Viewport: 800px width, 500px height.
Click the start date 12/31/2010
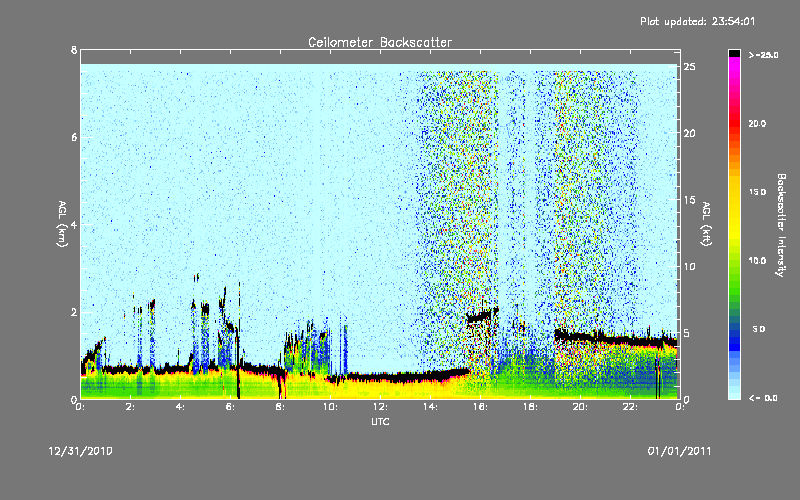point(81,452)
